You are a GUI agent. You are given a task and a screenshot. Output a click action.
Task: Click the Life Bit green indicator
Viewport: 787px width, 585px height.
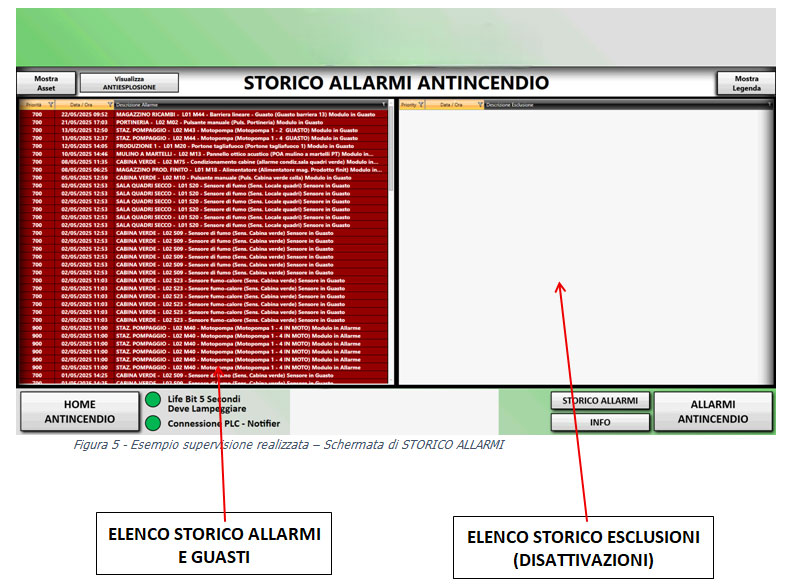[x=153, y=400]
